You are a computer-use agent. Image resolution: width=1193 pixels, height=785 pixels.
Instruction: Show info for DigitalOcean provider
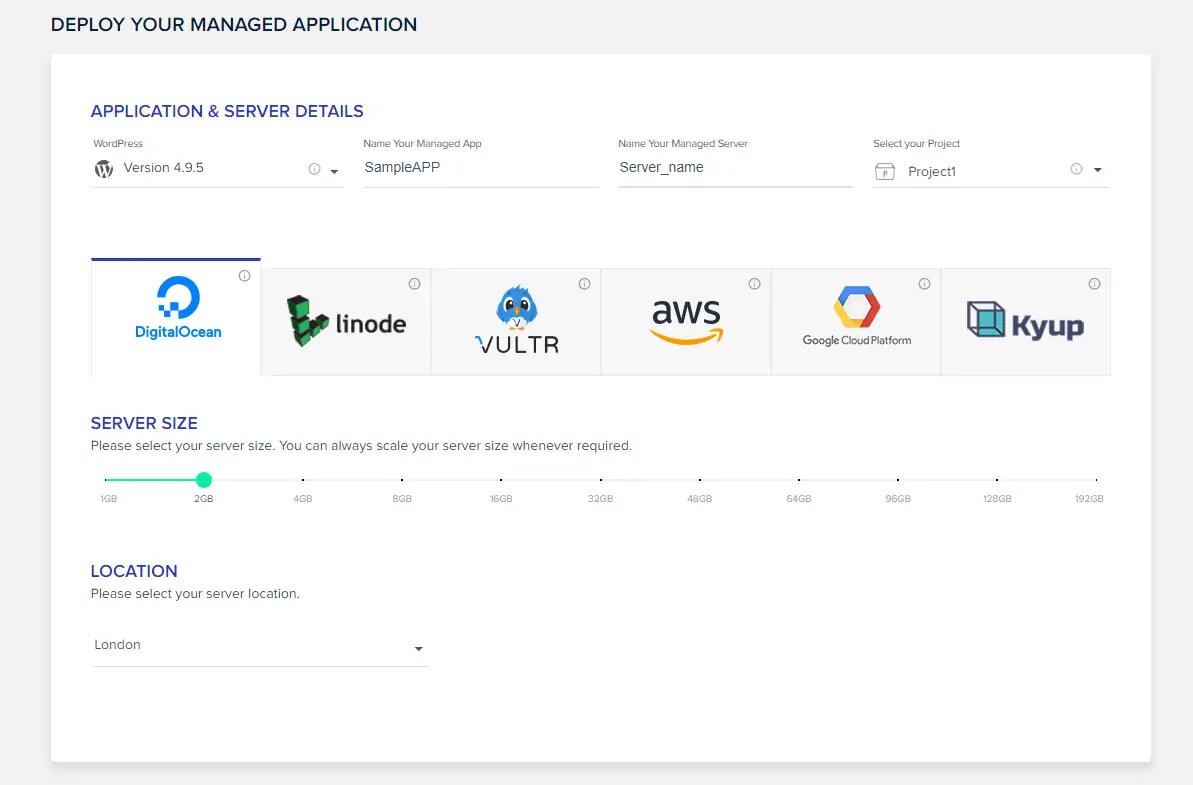pos(244,276)
